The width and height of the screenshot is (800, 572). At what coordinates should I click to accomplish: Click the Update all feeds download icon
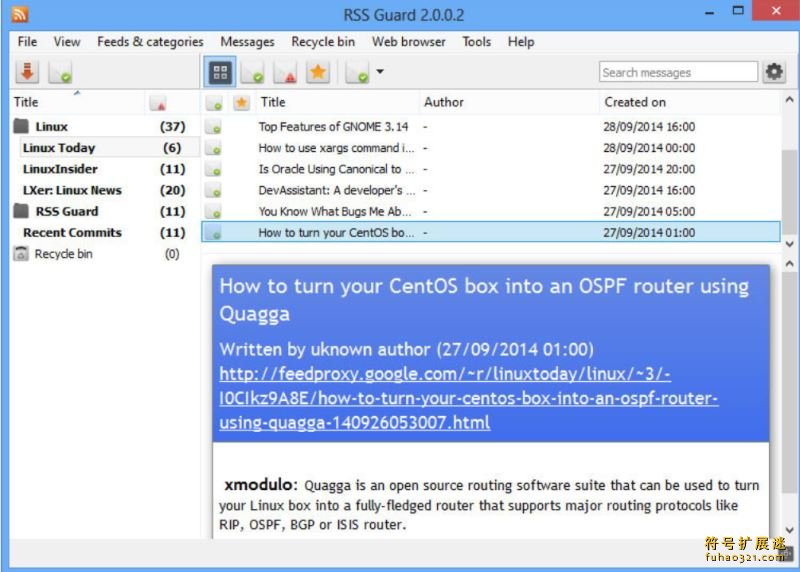[x=27, y=72]
